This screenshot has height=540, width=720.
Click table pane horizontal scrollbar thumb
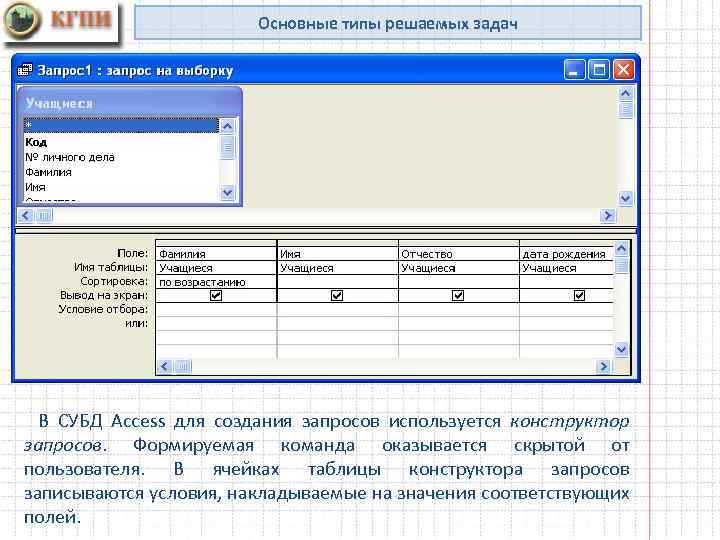point(44,215)
